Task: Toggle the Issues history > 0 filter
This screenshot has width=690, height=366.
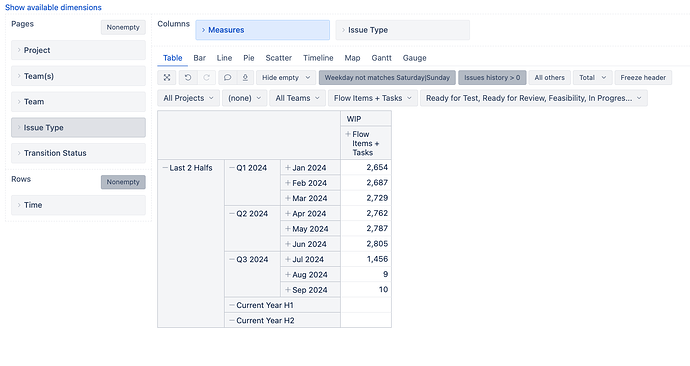Action: tap(492, 77)
